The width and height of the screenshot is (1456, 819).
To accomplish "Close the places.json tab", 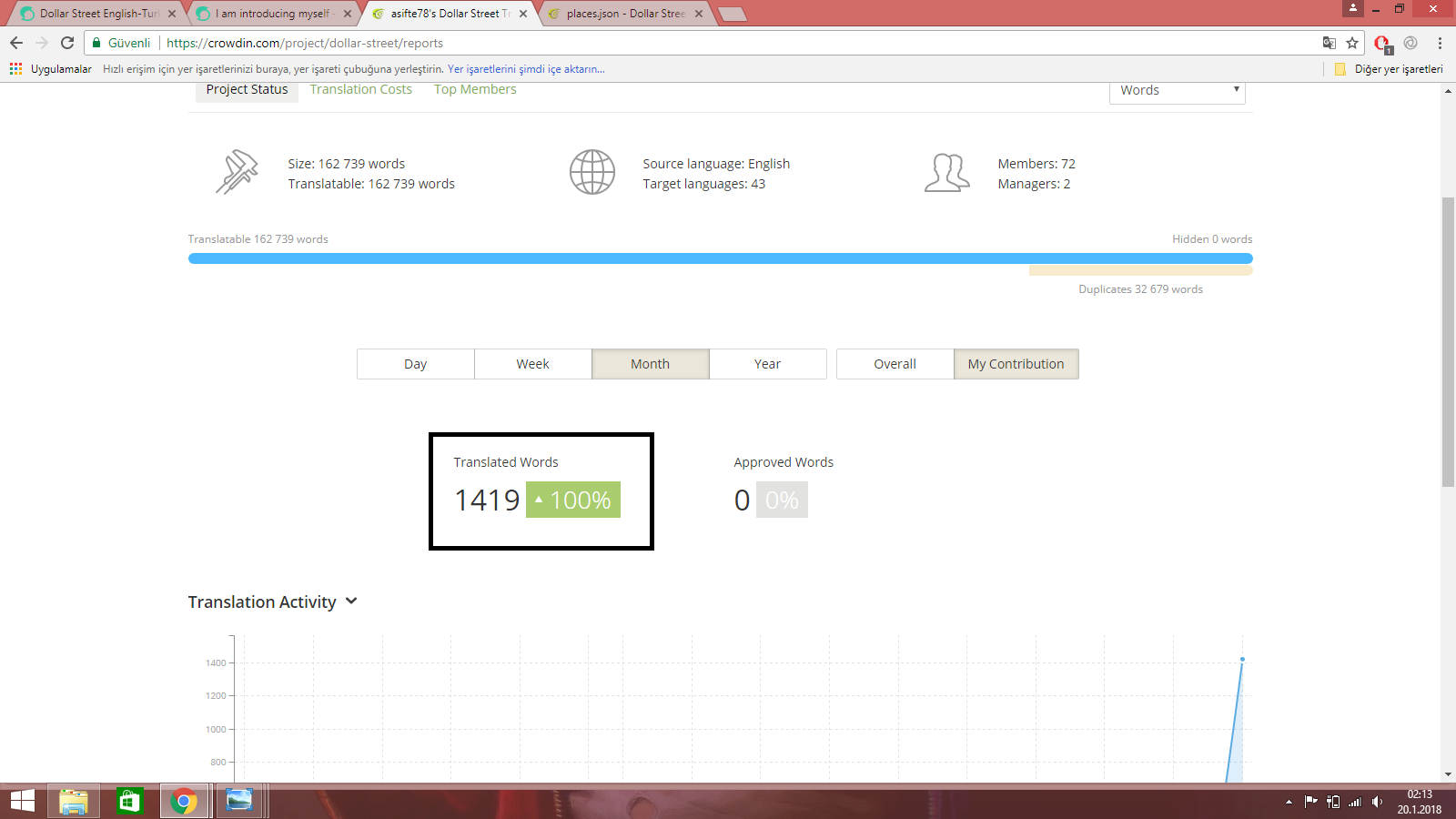I will tap(699, 14).
